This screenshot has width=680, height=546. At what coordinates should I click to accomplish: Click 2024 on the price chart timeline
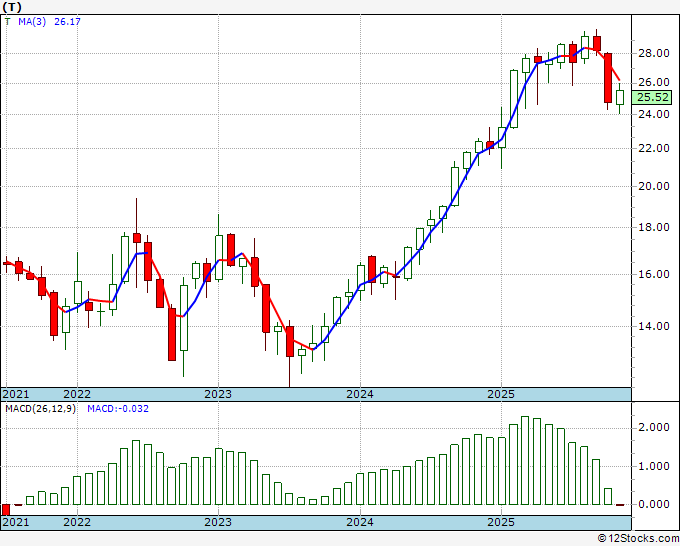point(360,394)
